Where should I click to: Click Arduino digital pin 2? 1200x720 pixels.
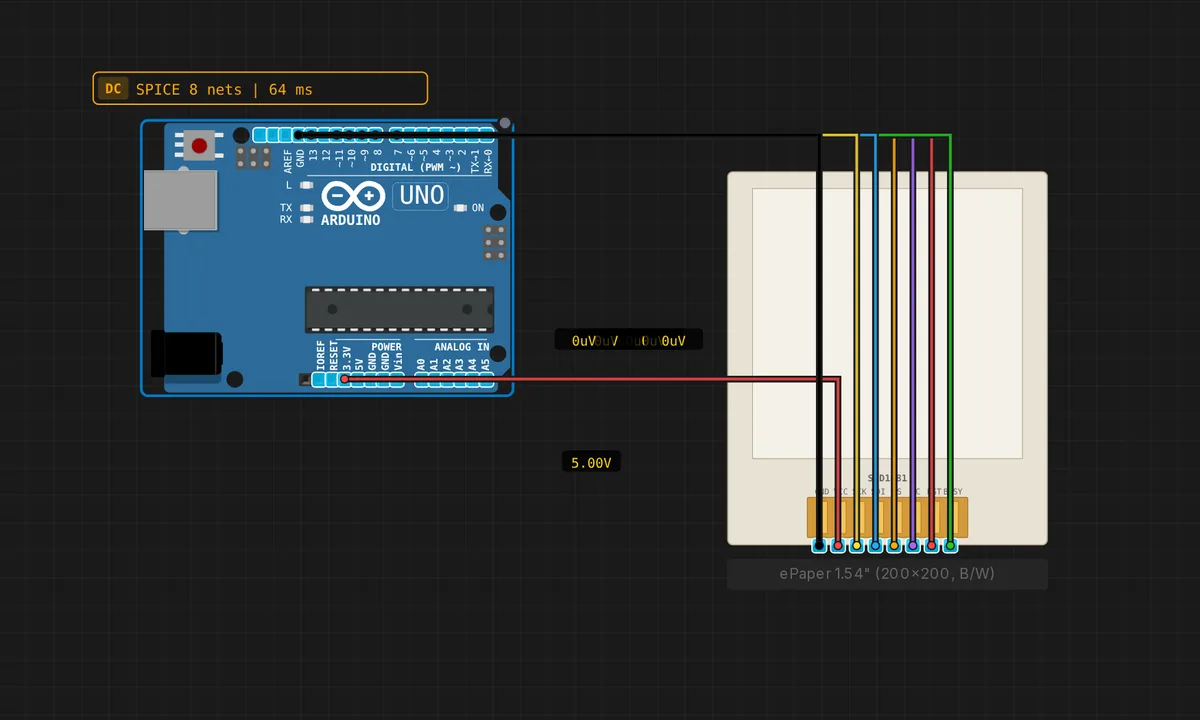[x=461, y=135]
